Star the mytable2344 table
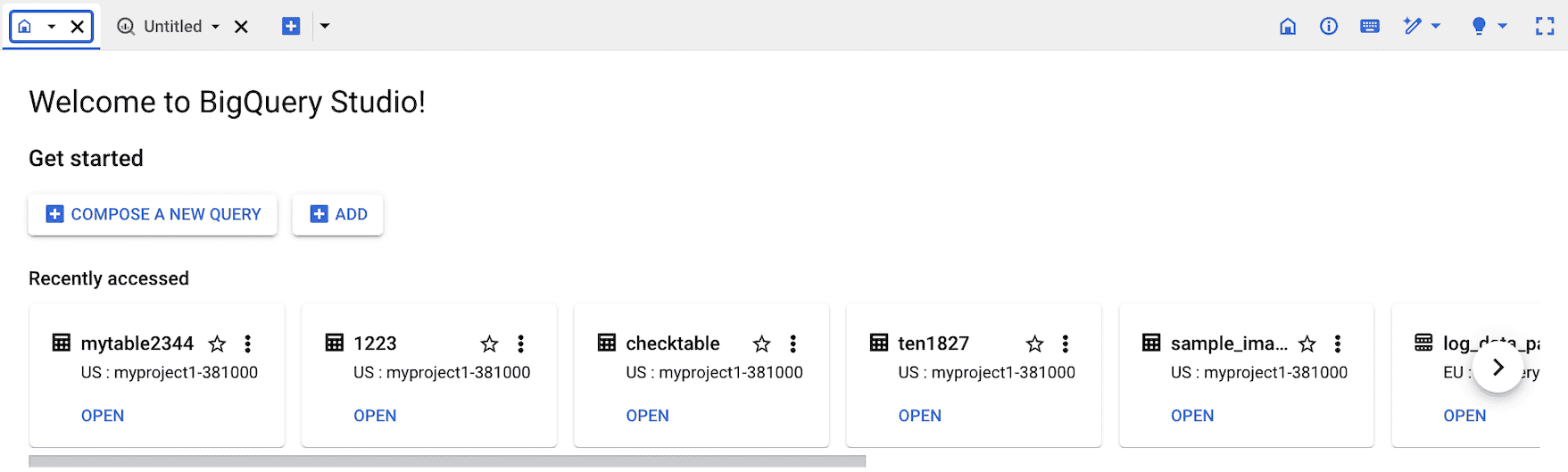 (217, 344)
